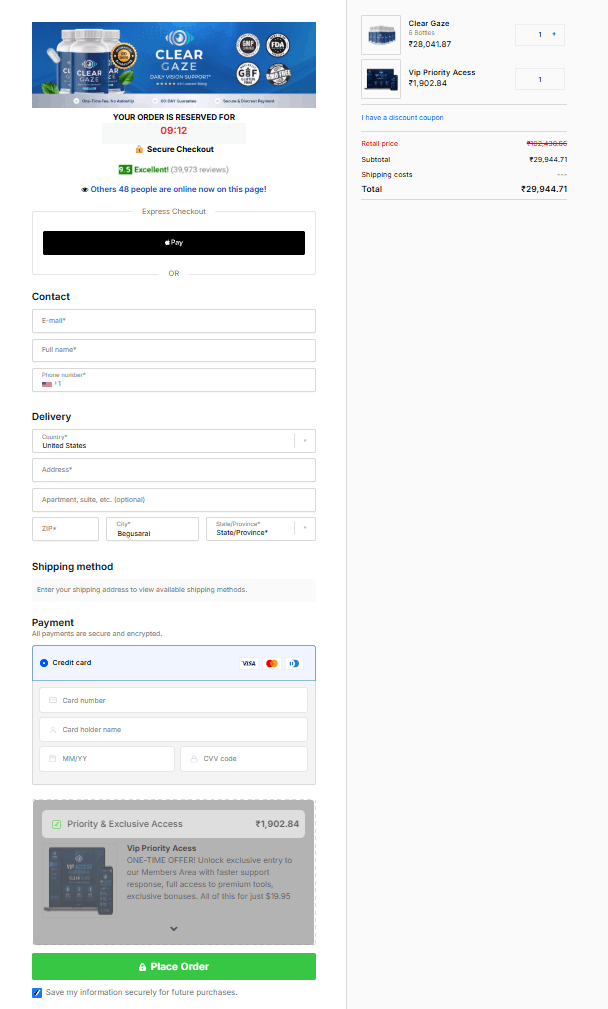This screenshot has height=1009, width=608.
Task: Click the US flag phone prefix icon
Action: point(47,384)
